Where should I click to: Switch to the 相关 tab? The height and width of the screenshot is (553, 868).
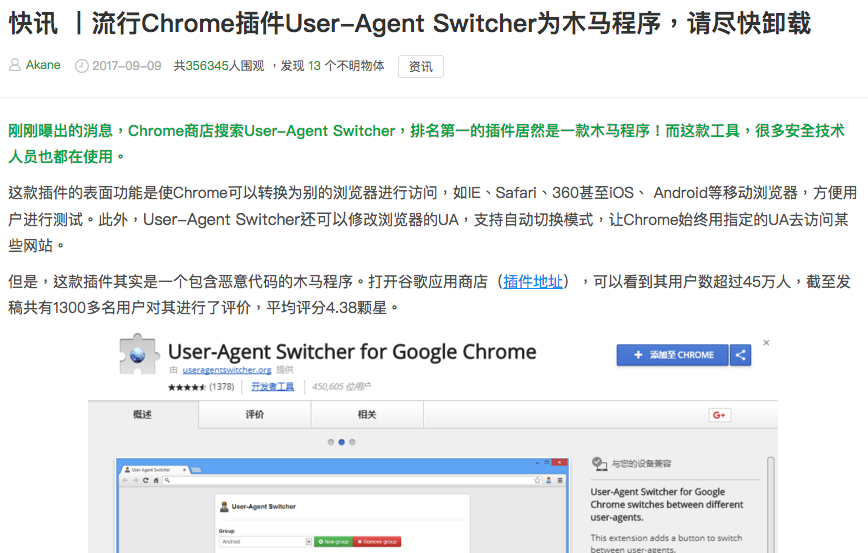pyautogui.click(x=367, y=415)
